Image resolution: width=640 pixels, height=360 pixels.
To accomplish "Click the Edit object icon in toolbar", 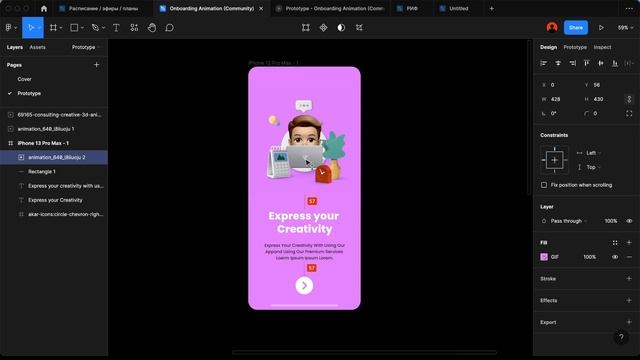I will [305, 28].
